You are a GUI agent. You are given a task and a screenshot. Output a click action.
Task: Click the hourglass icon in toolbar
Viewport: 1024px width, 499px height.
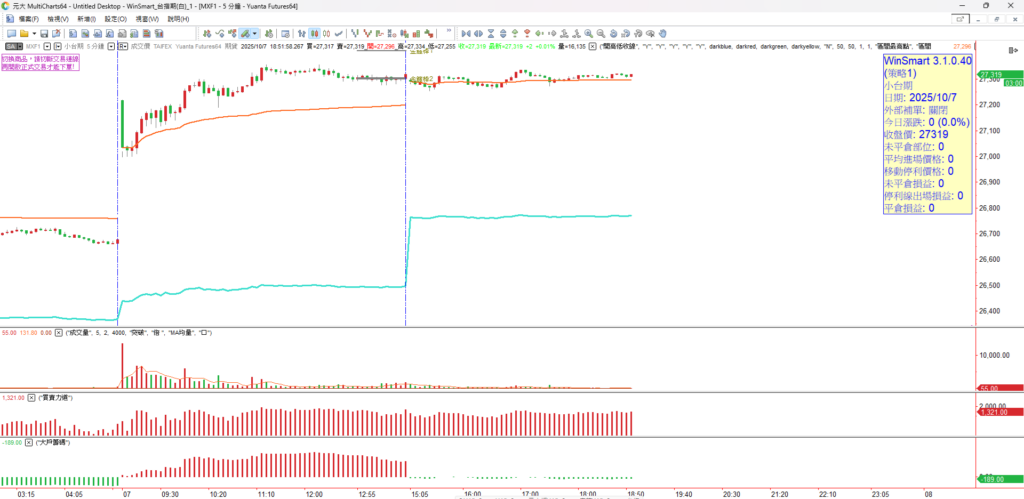[491, 33]
